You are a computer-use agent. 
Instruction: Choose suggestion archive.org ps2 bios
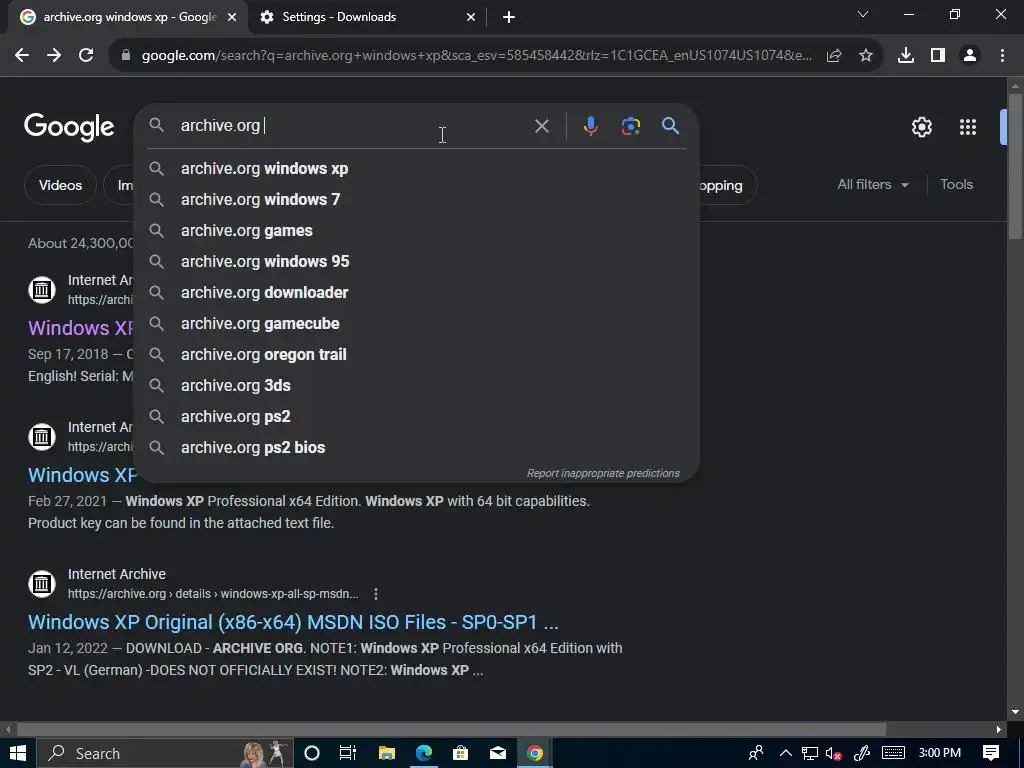click(416, 447)
